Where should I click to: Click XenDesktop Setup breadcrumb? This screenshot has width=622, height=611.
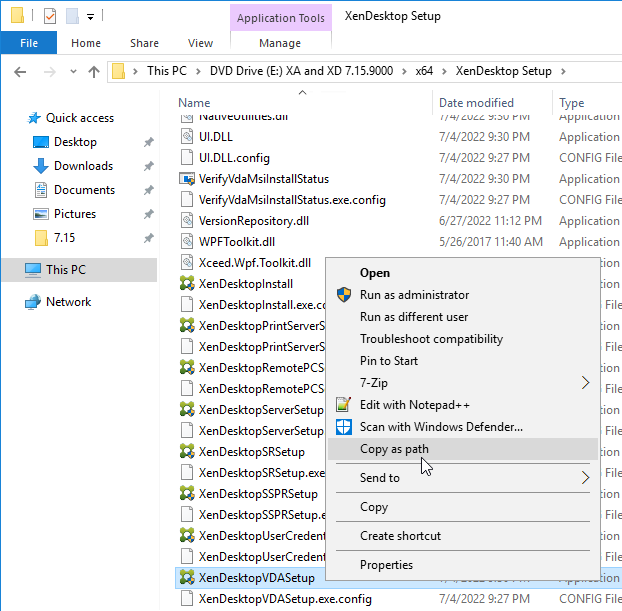tap(503, 71)
